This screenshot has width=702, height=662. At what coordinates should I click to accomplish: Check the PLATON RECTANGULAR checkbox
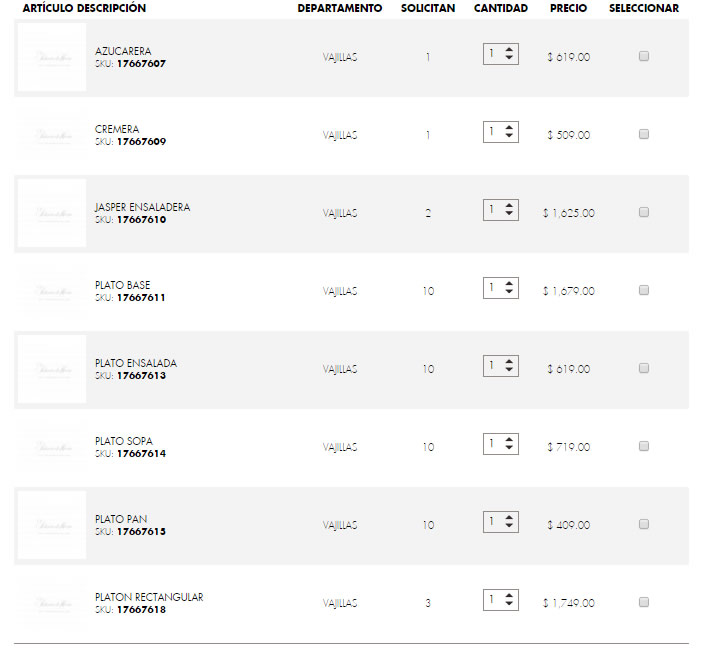click(x=644, y=602)
